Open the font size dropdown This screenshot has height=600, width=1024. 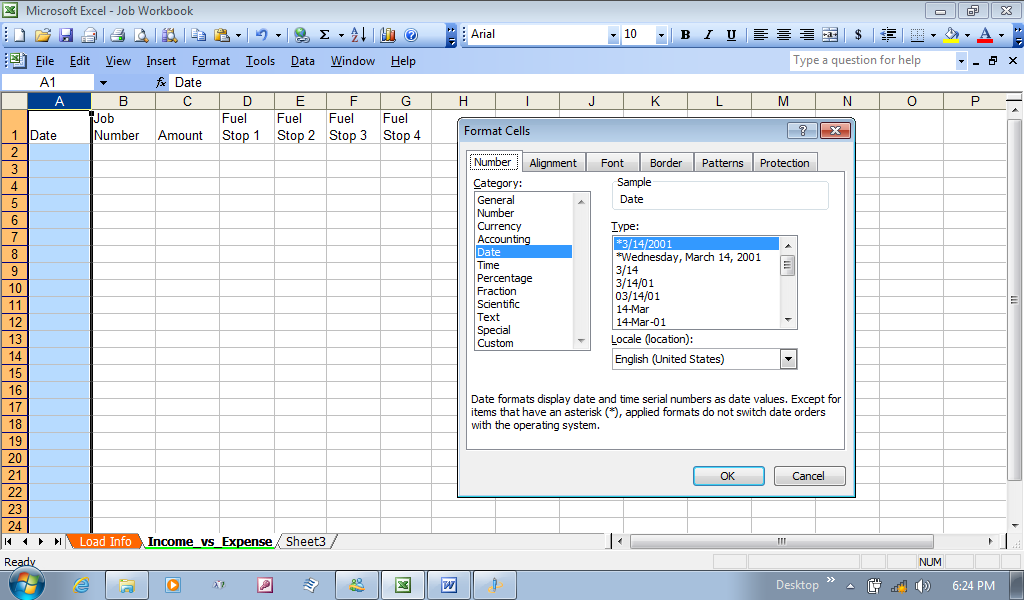pos(661,35)
